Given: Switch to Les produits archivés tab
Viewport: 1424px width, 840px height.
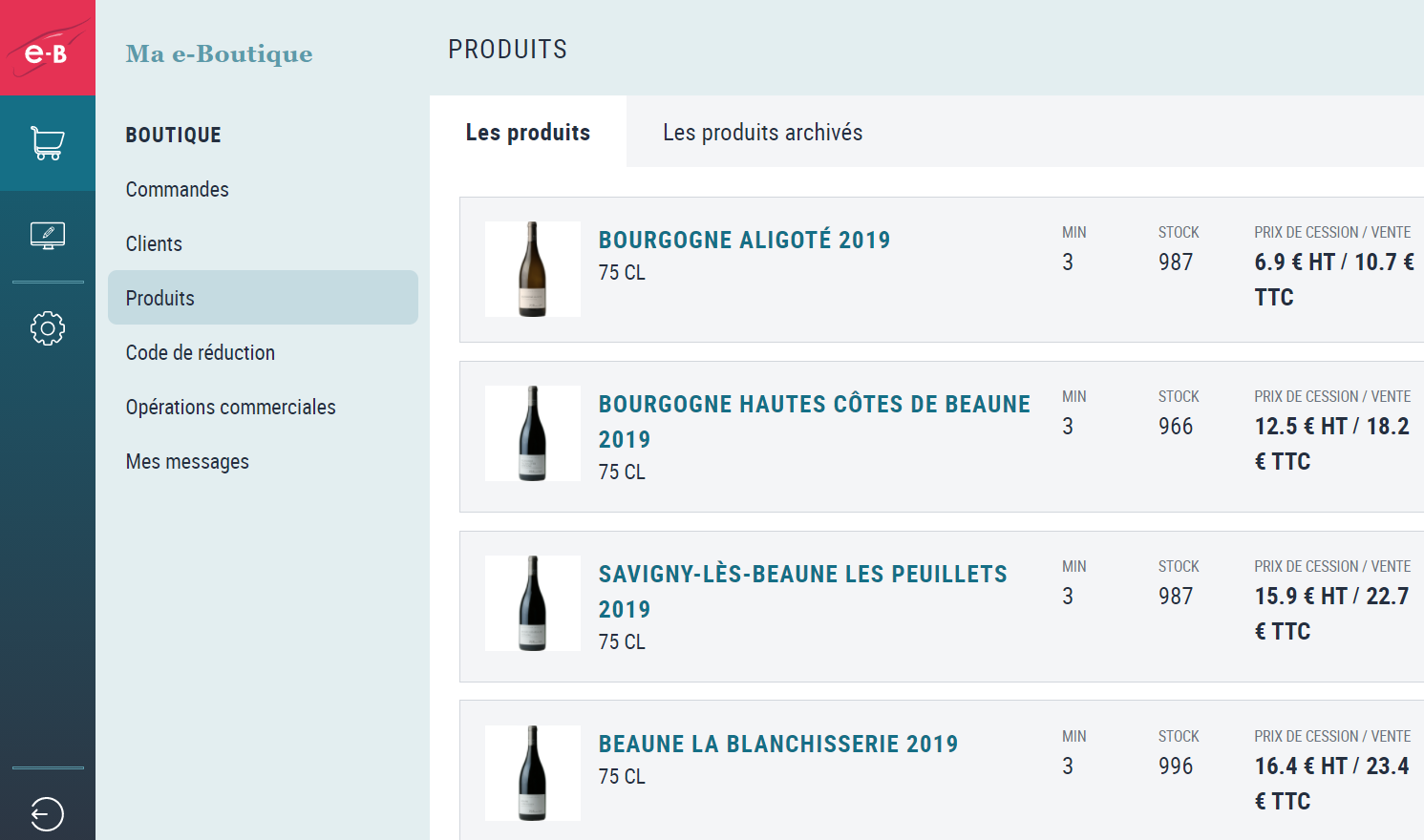Looking at the screenshot, I should click(x=763, y=132).
